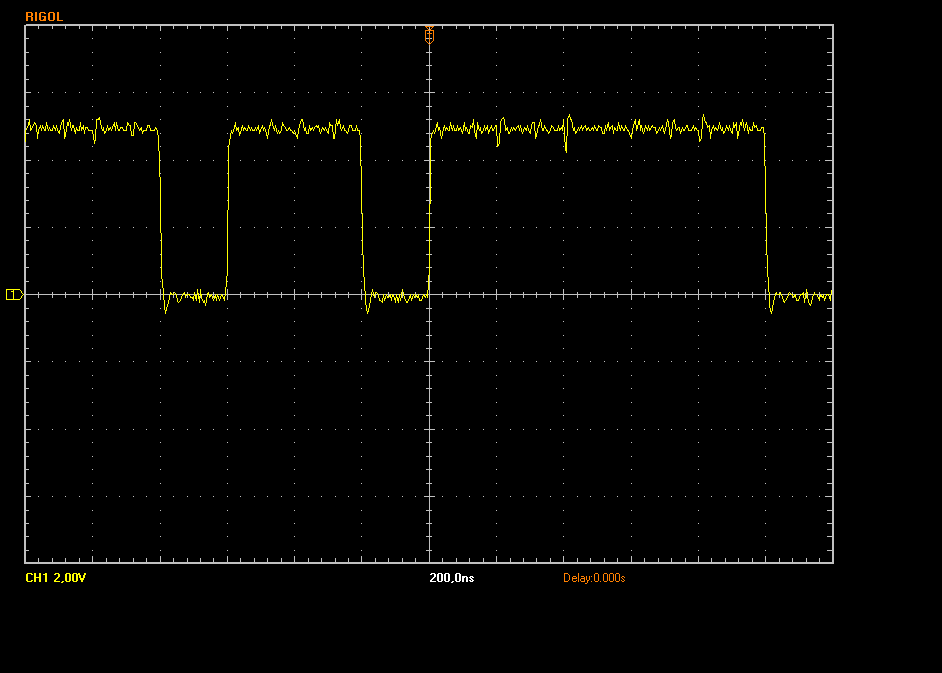This screenshot has width=942, height=673.
Task: Click the first falling edge of the waveform
Action: (x=160, y=210)
